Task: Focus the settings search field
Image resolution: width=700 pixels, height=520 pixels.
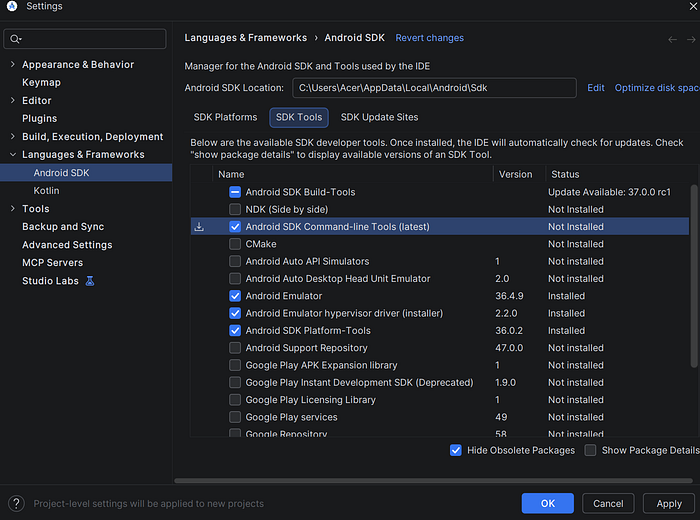Action: tap(85, 39)
